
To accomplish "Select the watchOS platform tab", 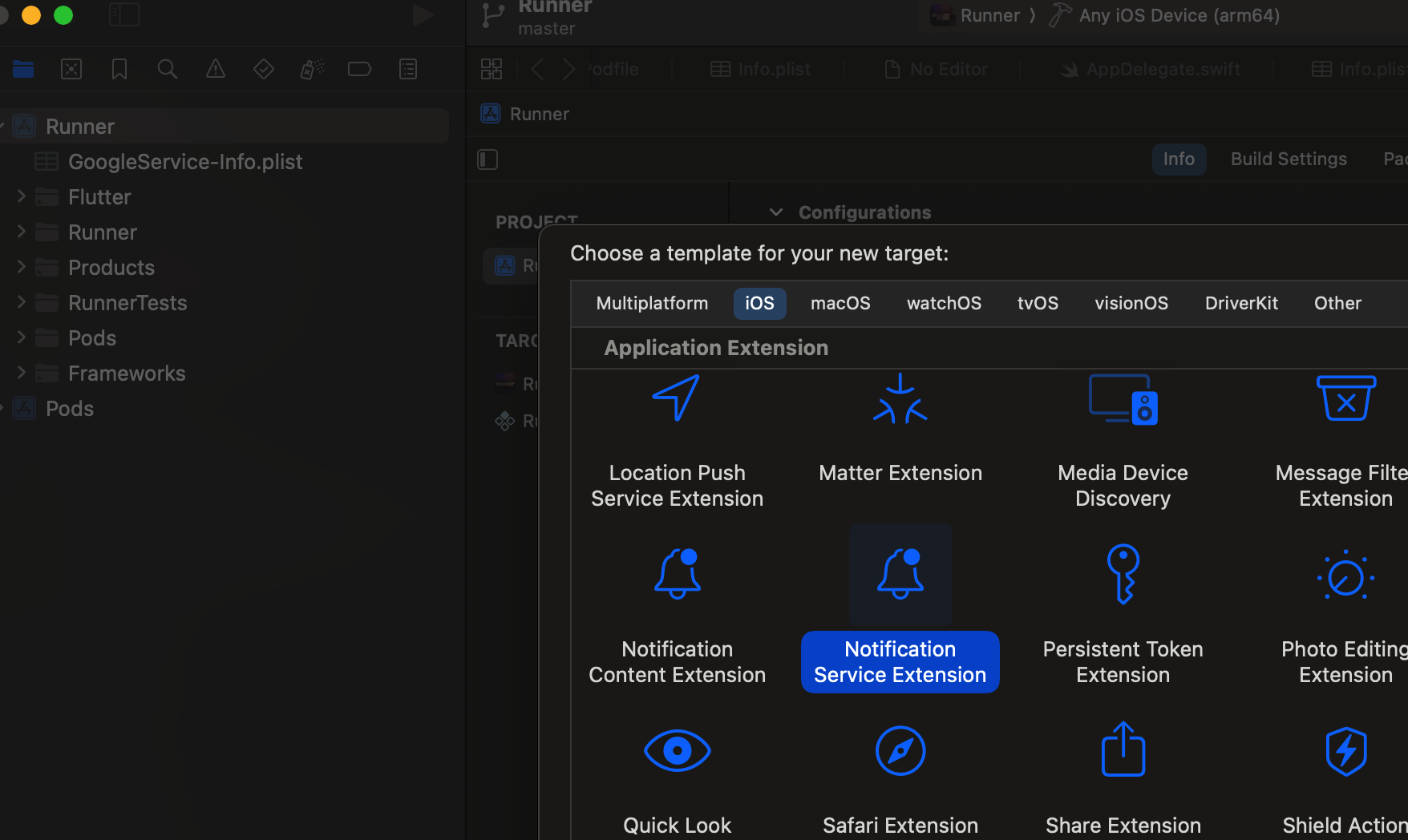I will (944, 304).
